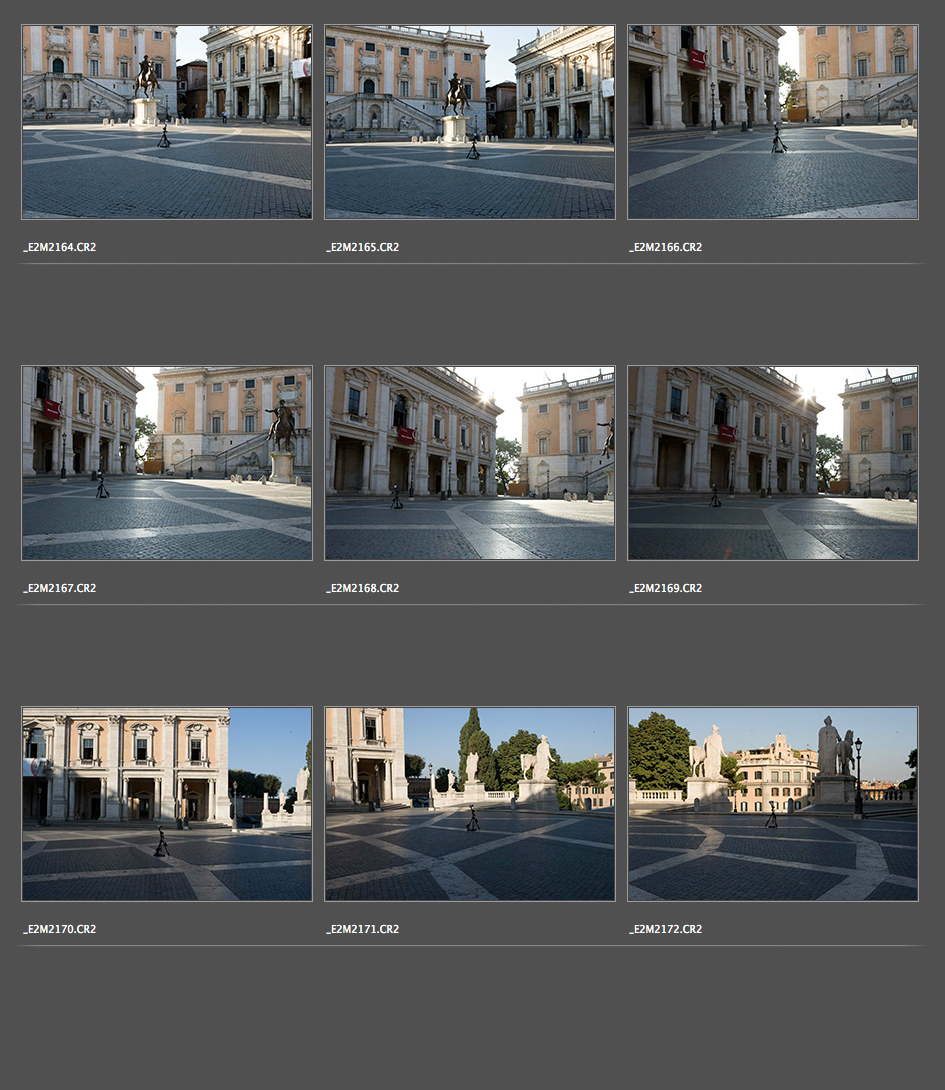Pick the _E2M2167.CR2 photo preview

167,463
